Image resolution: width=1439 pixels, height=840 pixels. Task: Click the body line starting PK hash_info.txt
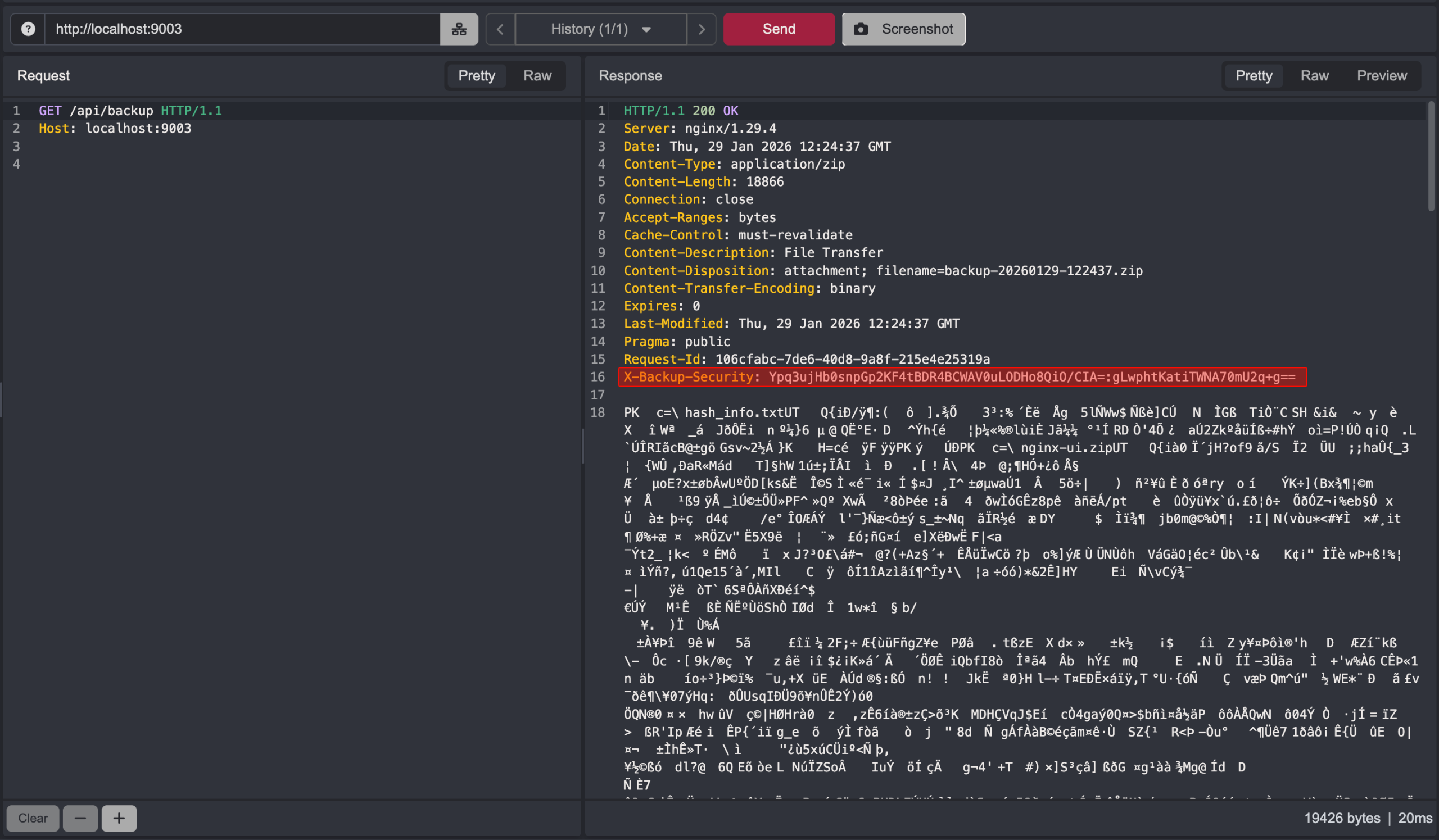click(x=1011, y=412)
